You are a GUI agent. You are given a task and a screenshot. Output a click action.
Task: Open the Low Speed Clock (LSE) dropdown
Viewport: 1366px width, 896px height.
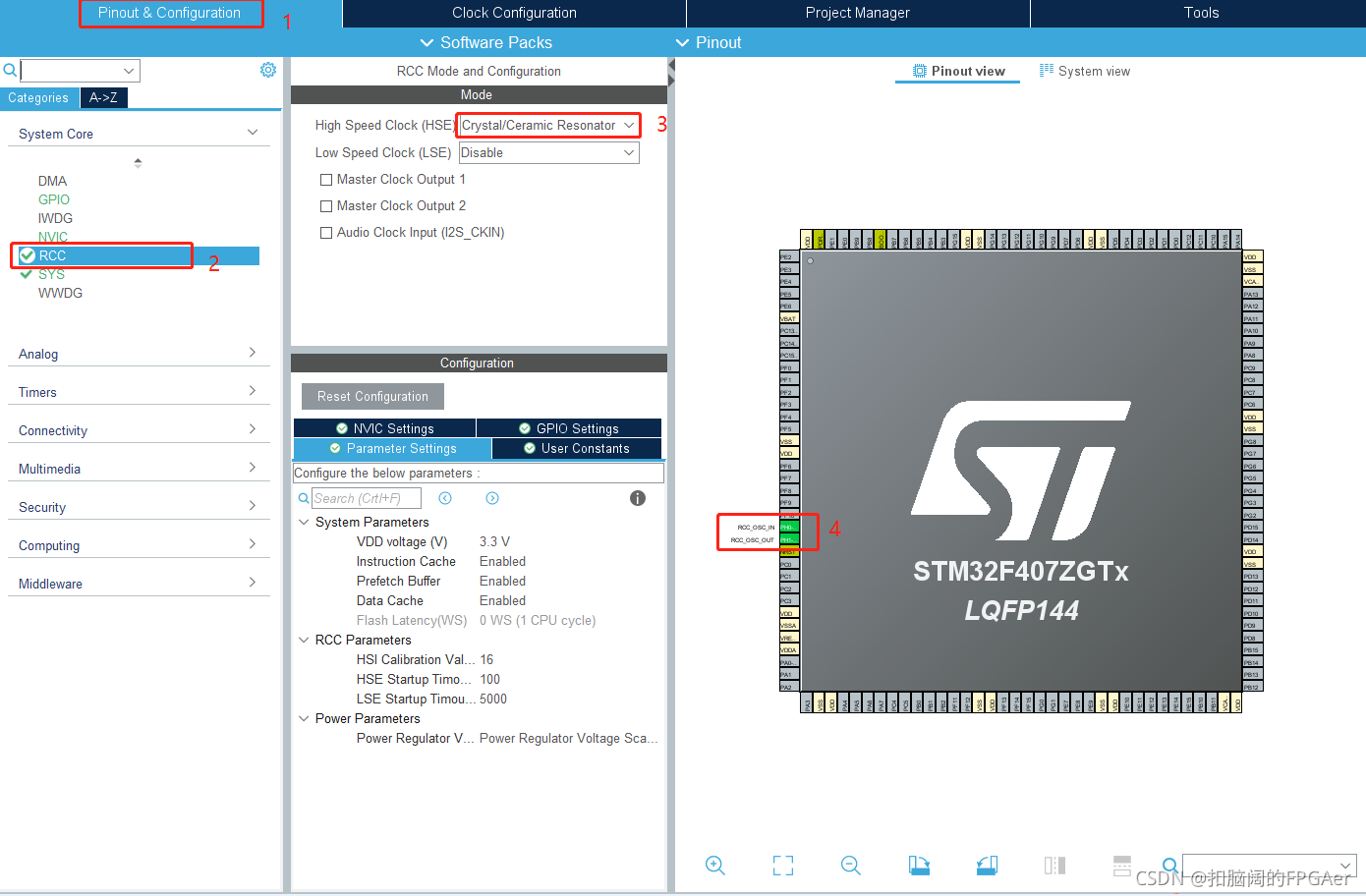[x=548, y=152]
